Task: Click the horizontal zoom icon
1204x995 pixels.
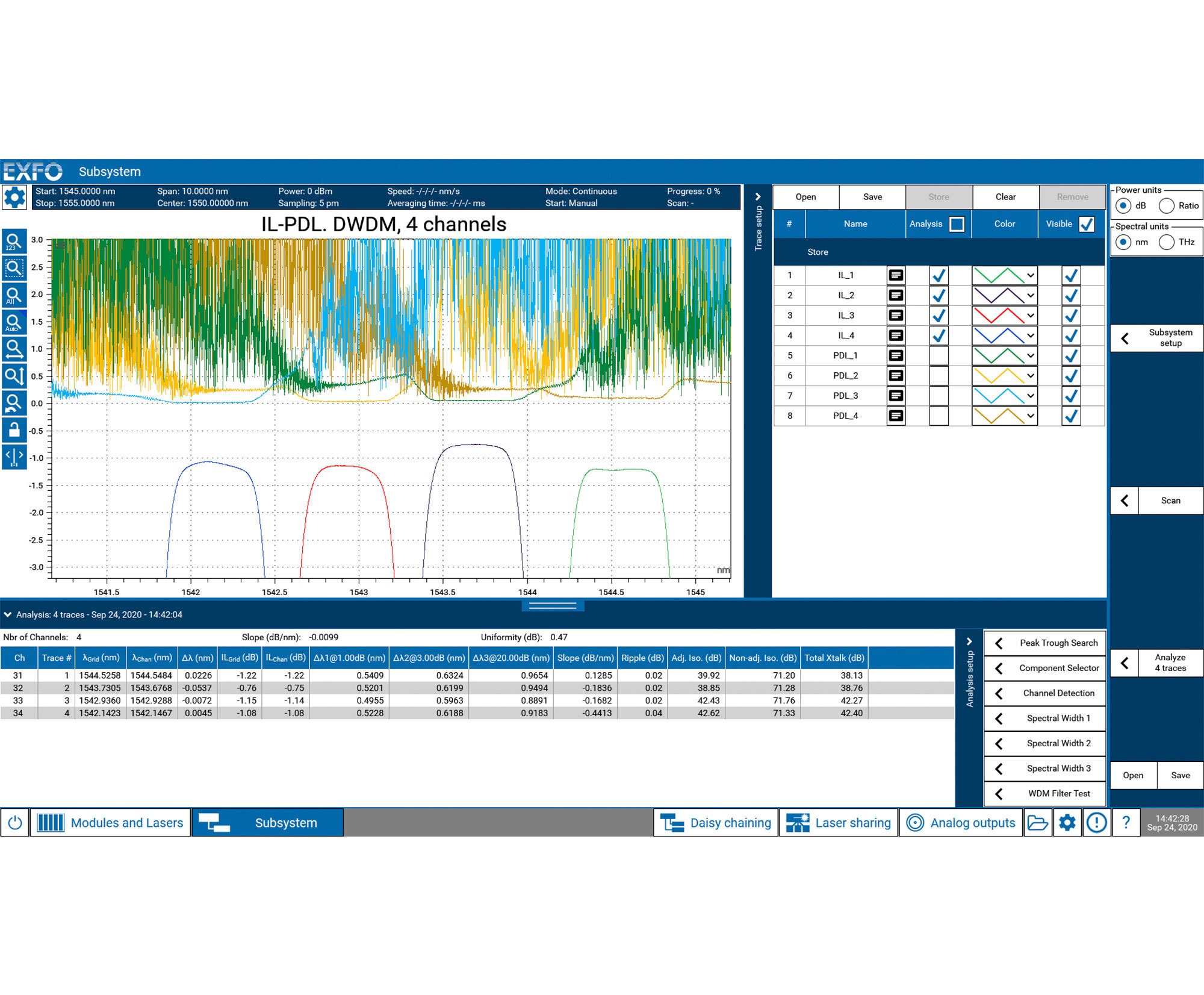Action: click(x=14, y=349)
